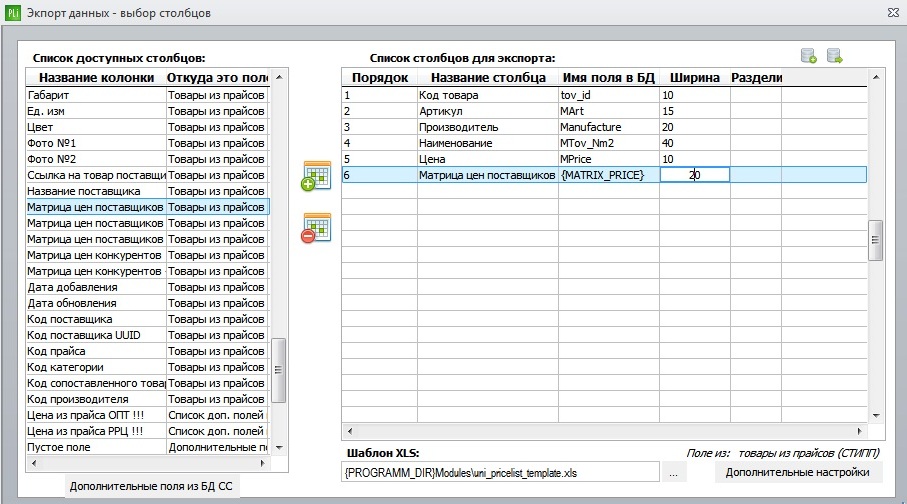Viewport: 907px width, 504px height.
Task: Select the Наименование export row
Action: point(604,143)
